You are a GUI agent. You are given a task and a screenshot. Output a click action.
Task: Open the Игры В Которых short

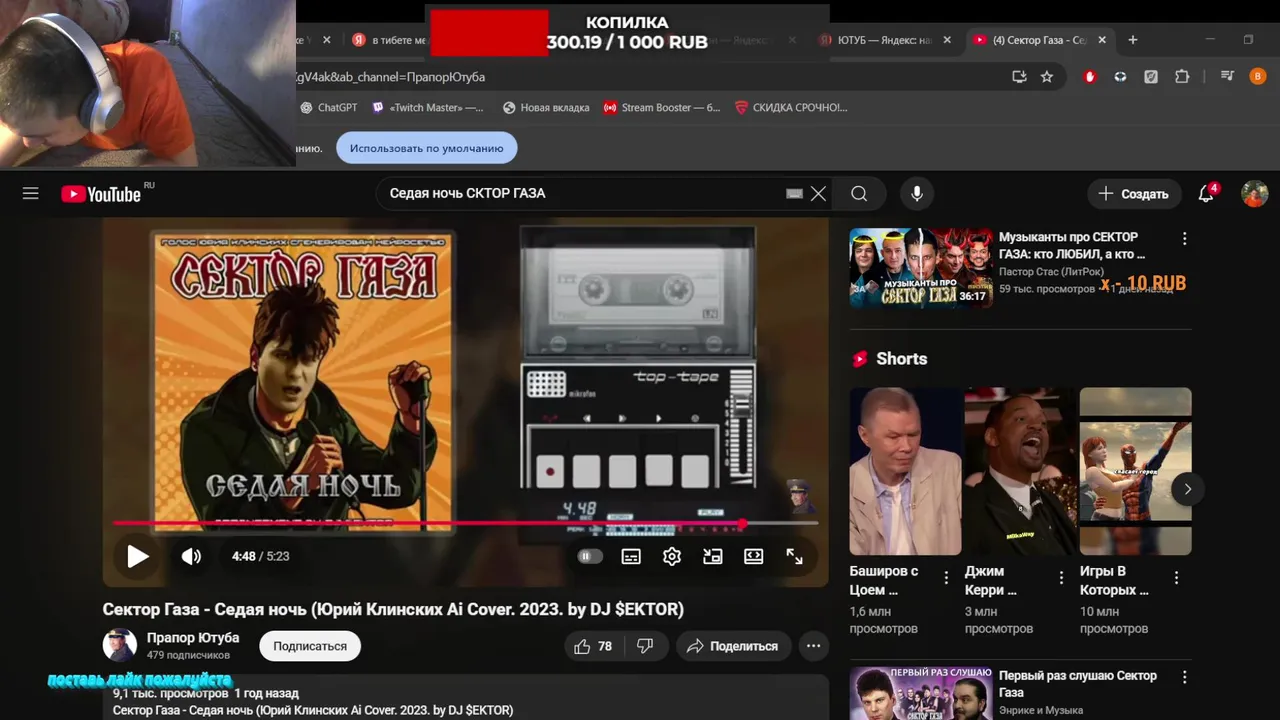click(x=1136, y=471)
